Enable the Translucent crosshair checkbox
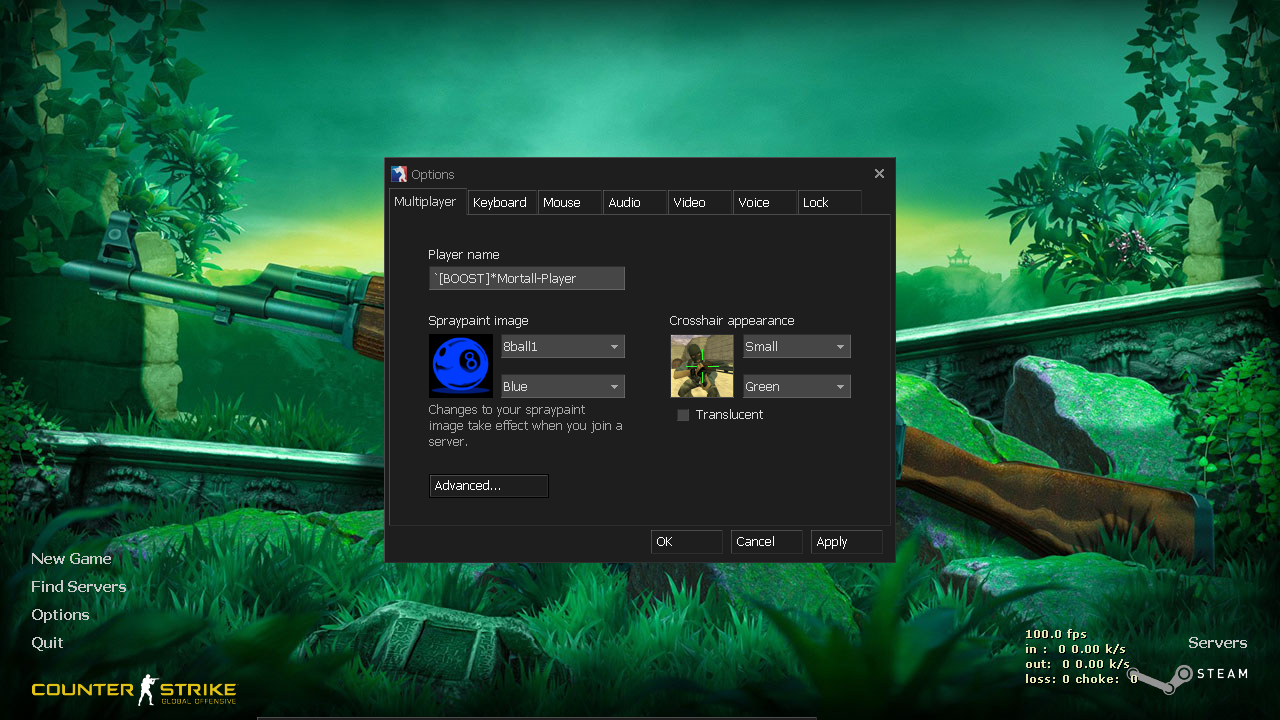The width and height of the screenshot is (1280, 720). pyautogui.click(x=682, y=414)
